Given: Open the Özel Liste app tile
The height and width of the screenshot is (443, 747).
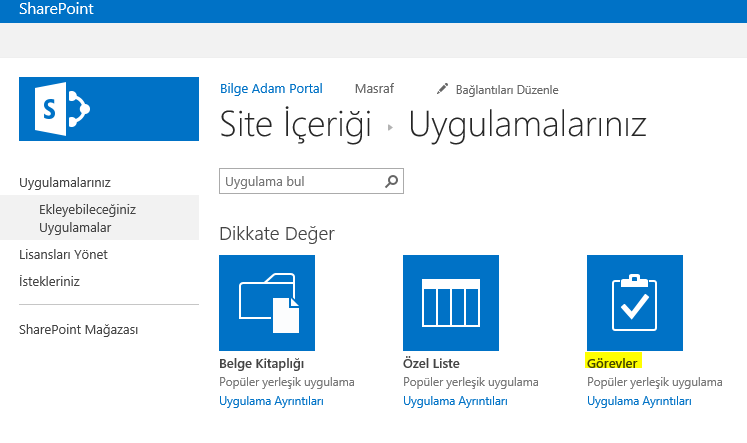Looking at the screenshot, I should click(x=451, y=303).
